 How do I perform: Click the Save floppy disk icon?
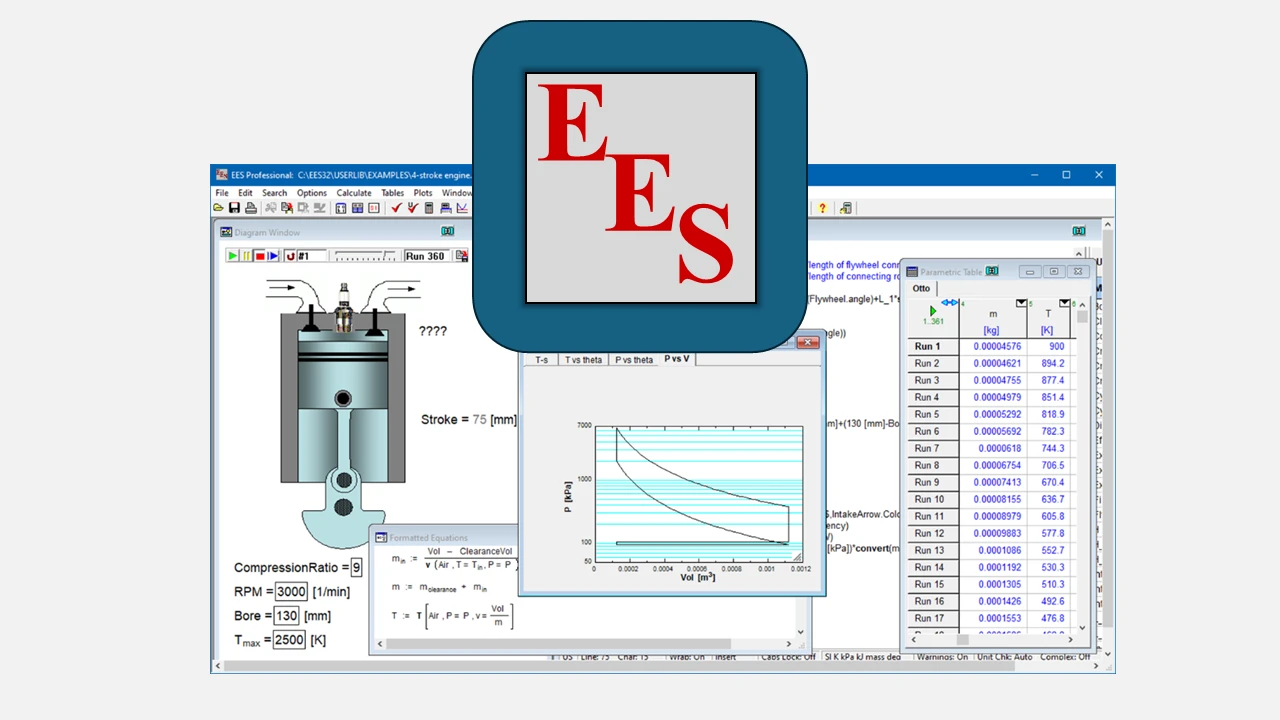234,208
